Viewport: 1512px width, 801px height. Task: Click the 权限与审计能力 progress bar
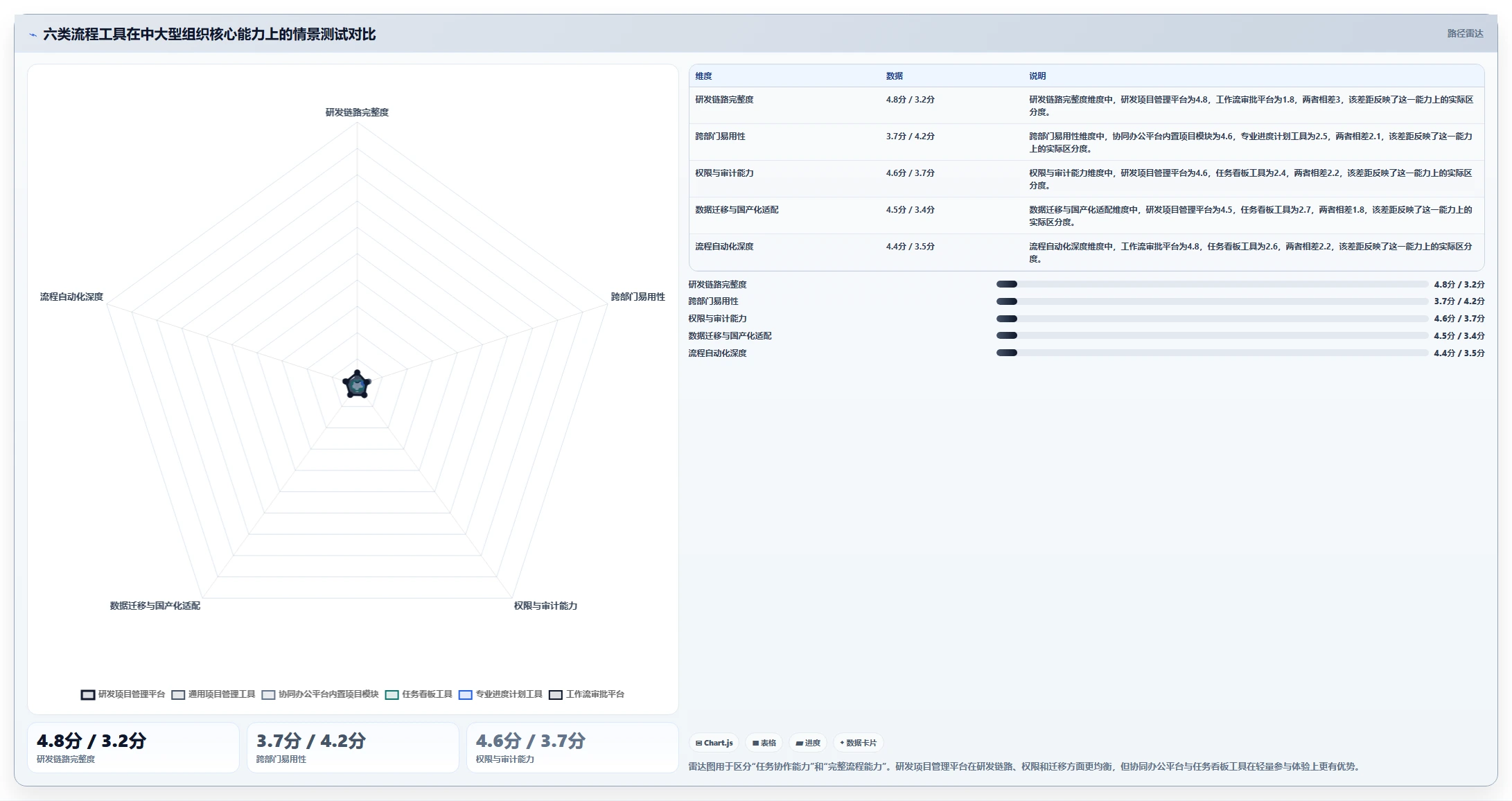click(1212, 319)
